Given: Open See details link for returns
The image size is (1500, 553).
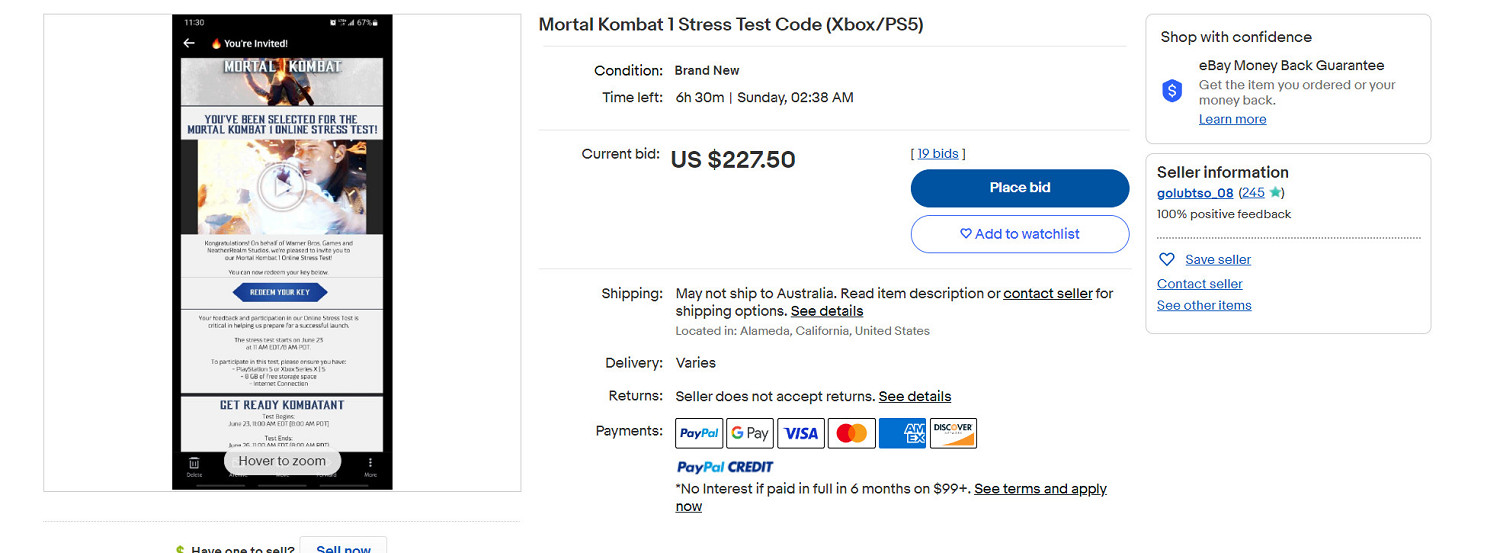Looking at the screenshot, I should 914,396.
